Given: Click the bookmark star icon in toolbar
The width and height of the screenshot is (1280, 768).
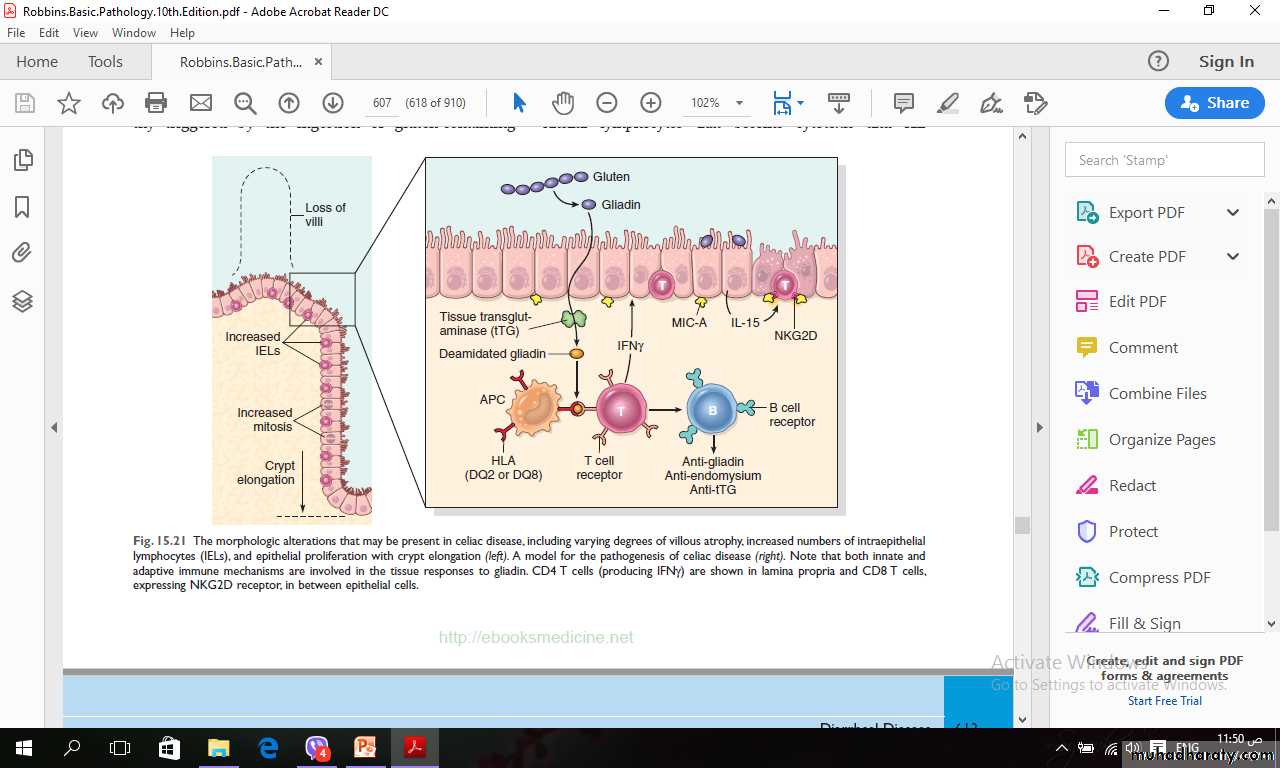Looking at the screenshot, I should pos(68,103).
